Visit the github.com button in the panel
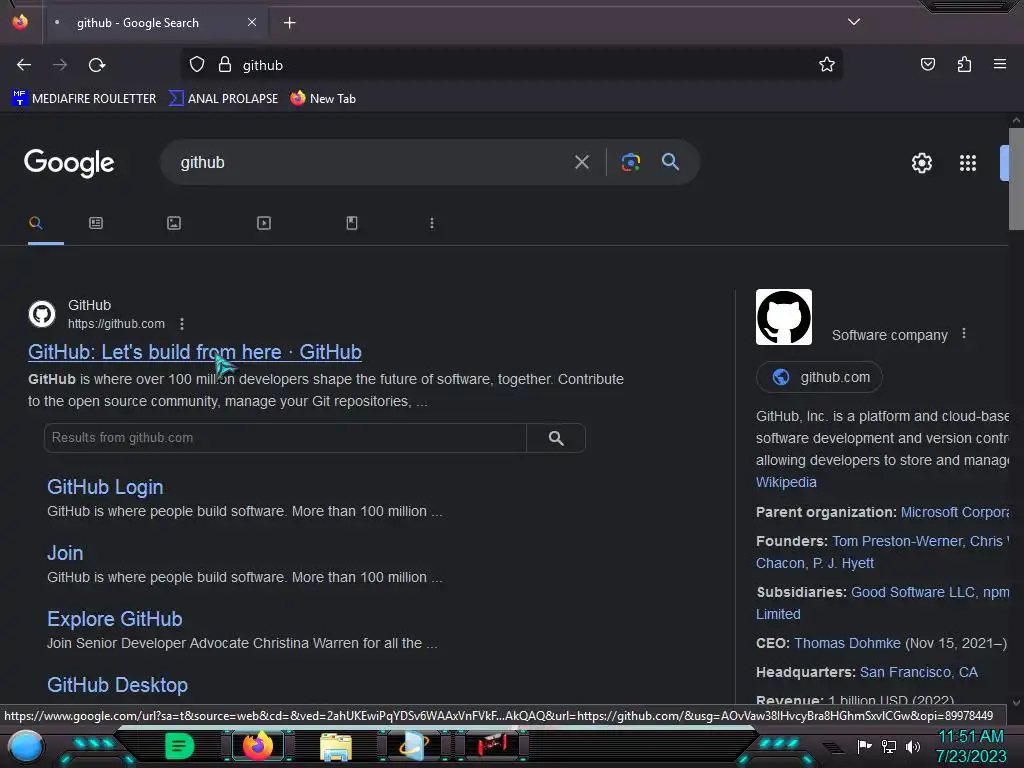Screen dimensions: 1024x768 pyautogui.click(x=819, y=377)
